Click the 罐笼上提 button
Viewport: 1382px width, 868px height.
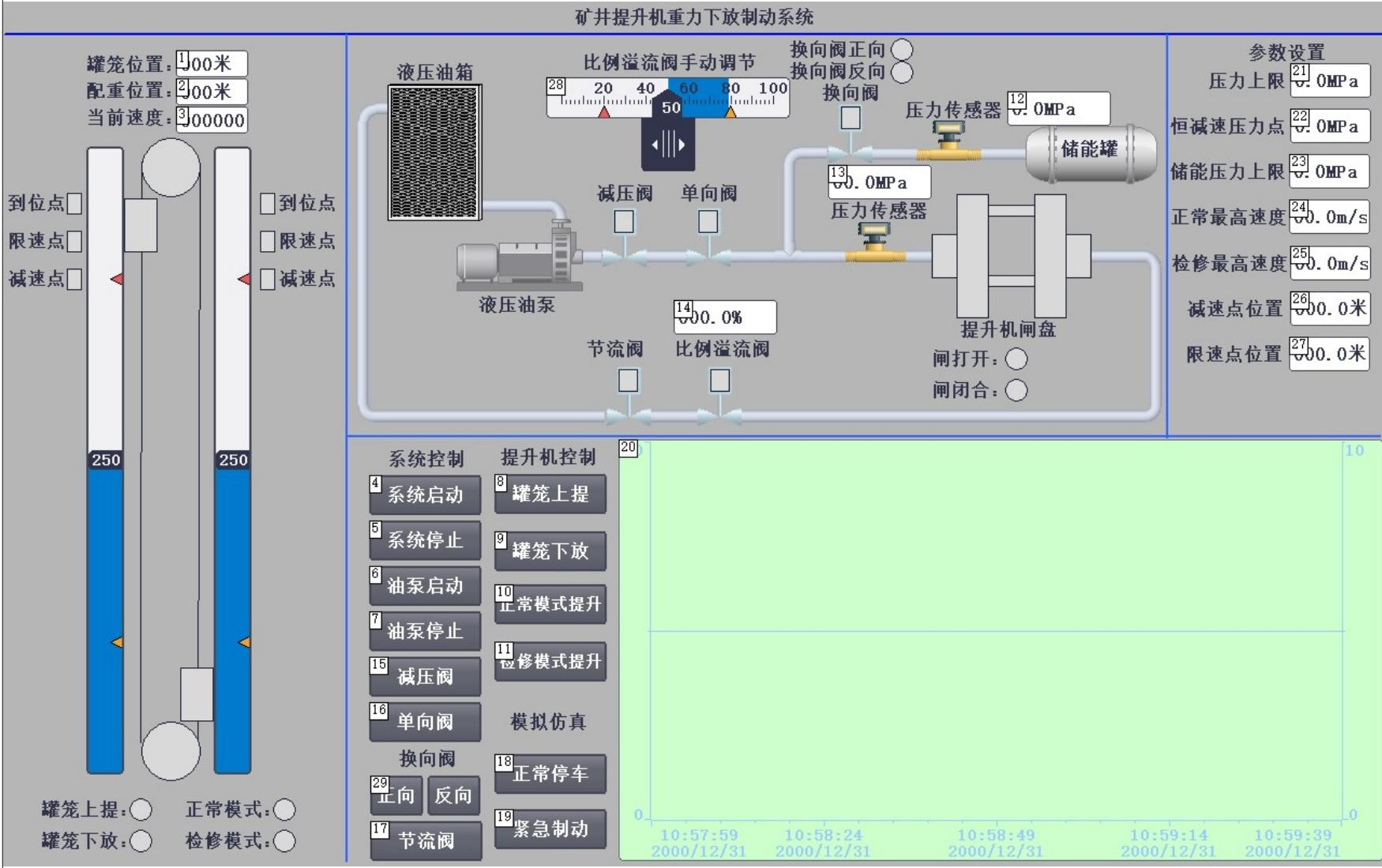coord(550,494)
